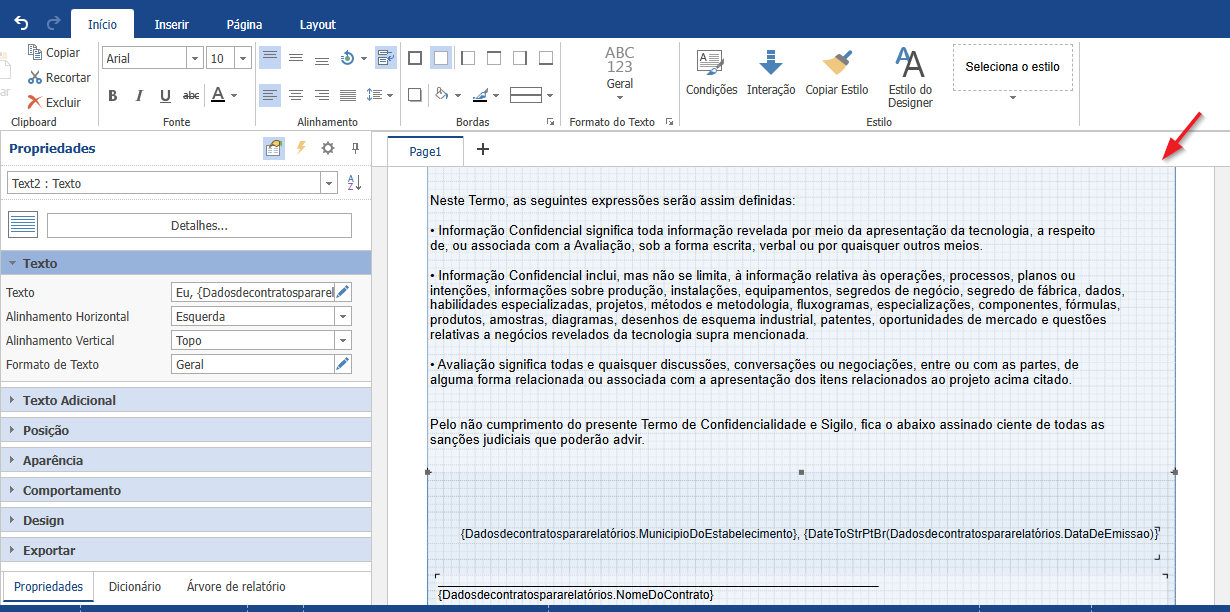The width and height of the screenshot is (1230, 612).
Task: Toggle Italic font formatting
Action: coord(139,96)
